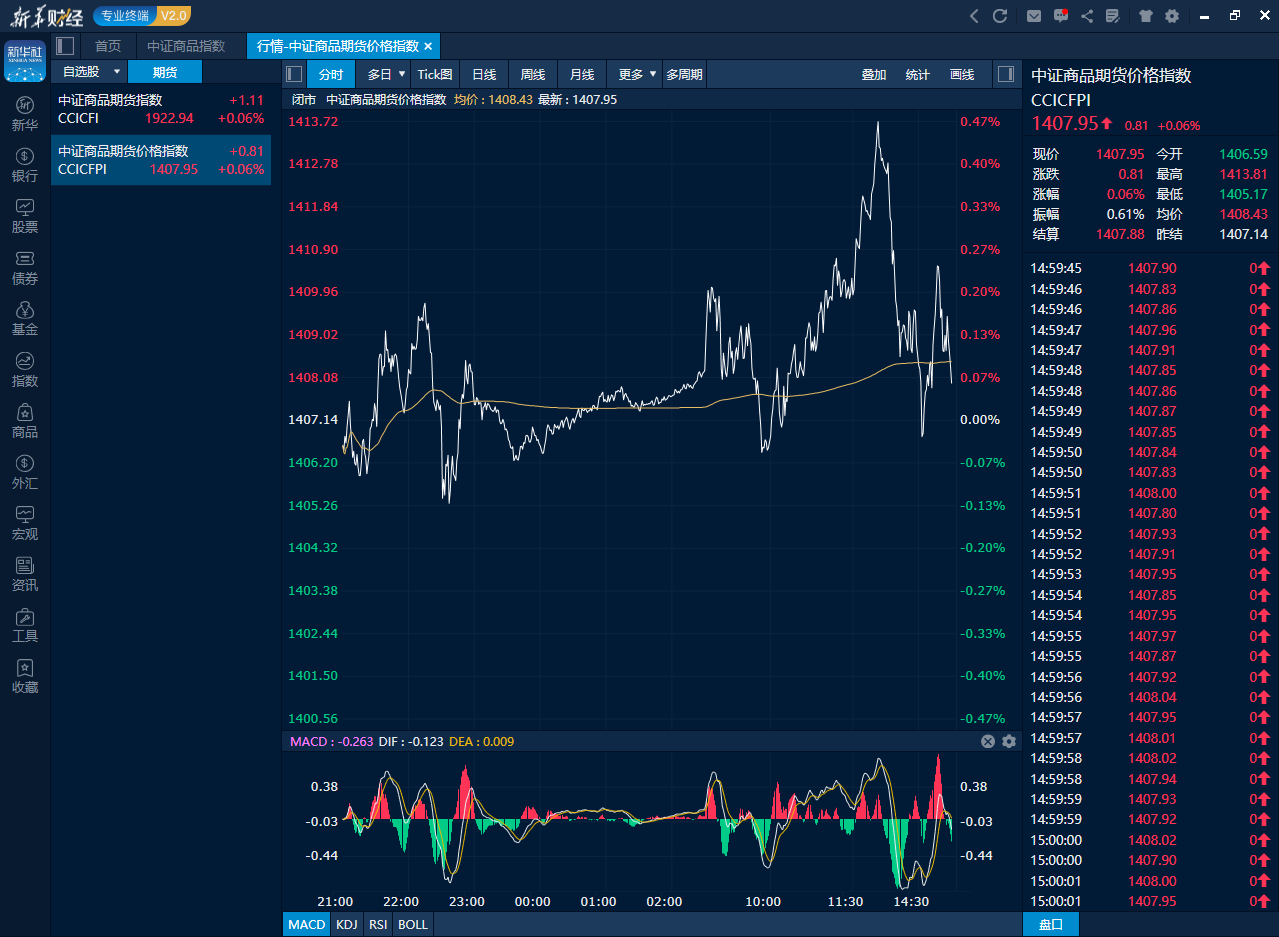Close the MACD indicator panel
The height and width of the screenshot is (937, 1279).
tap(988, 741)
